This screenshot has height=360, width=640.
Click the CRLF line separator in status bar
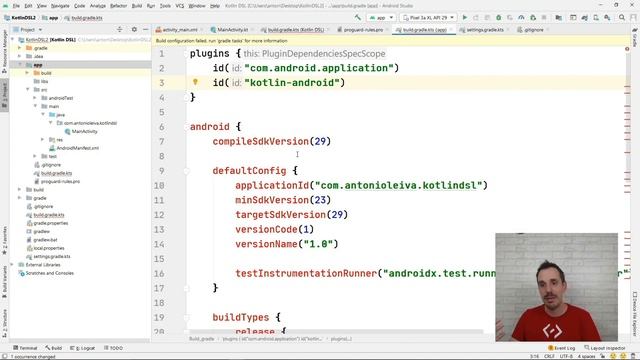point(549,356)
